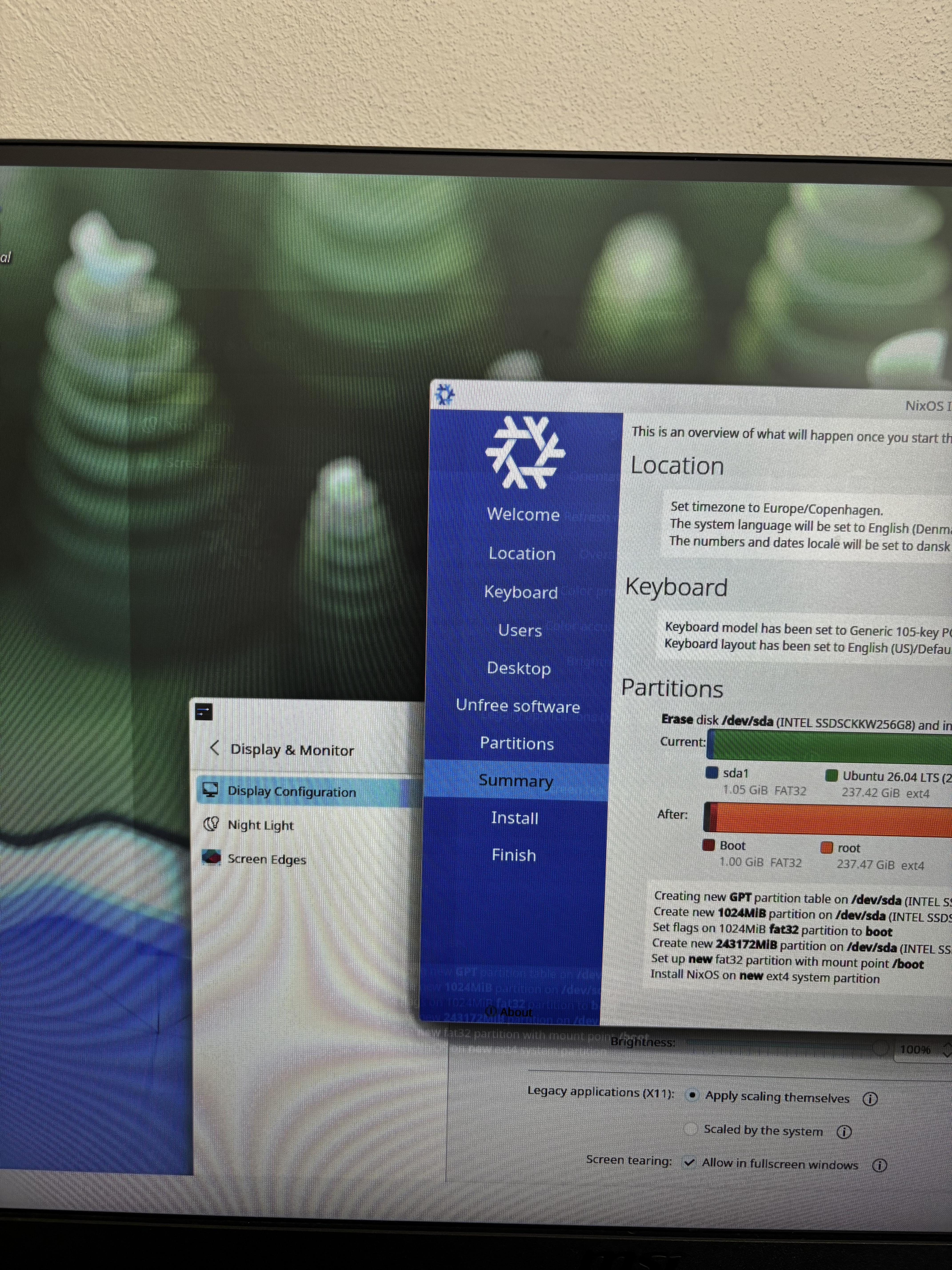Show info for Apply scaling themselves

pyautogui.click(x=870, y=1099)
